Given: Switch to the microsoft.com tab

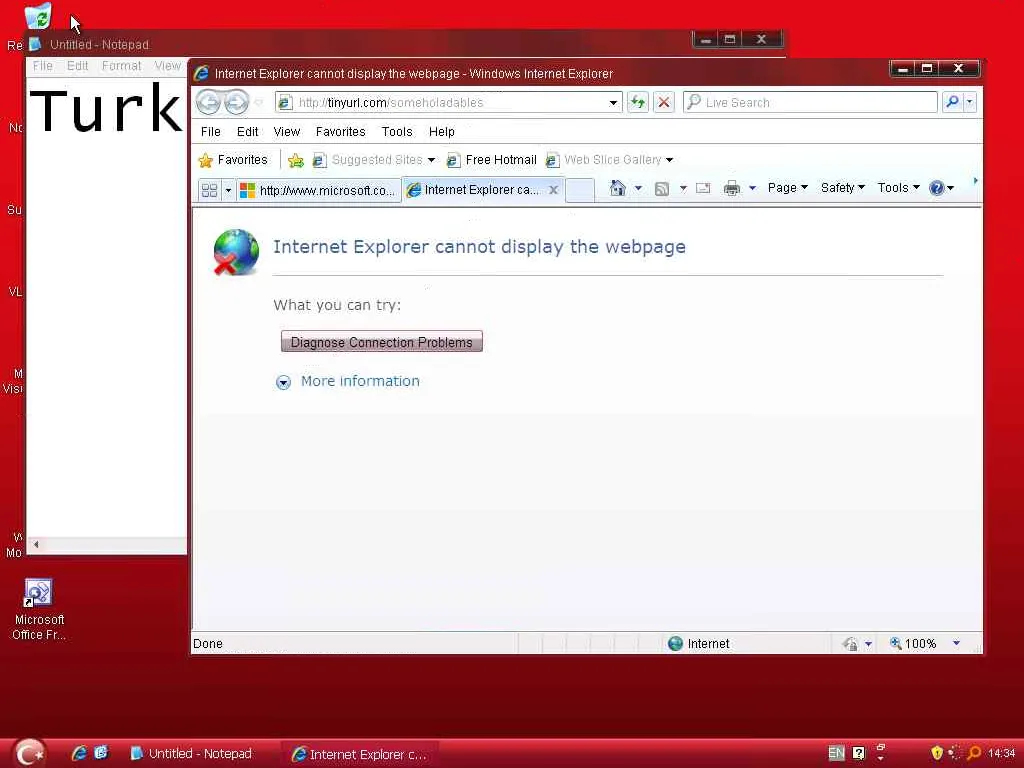Looking at the screenshot, I should coord(318,191).
